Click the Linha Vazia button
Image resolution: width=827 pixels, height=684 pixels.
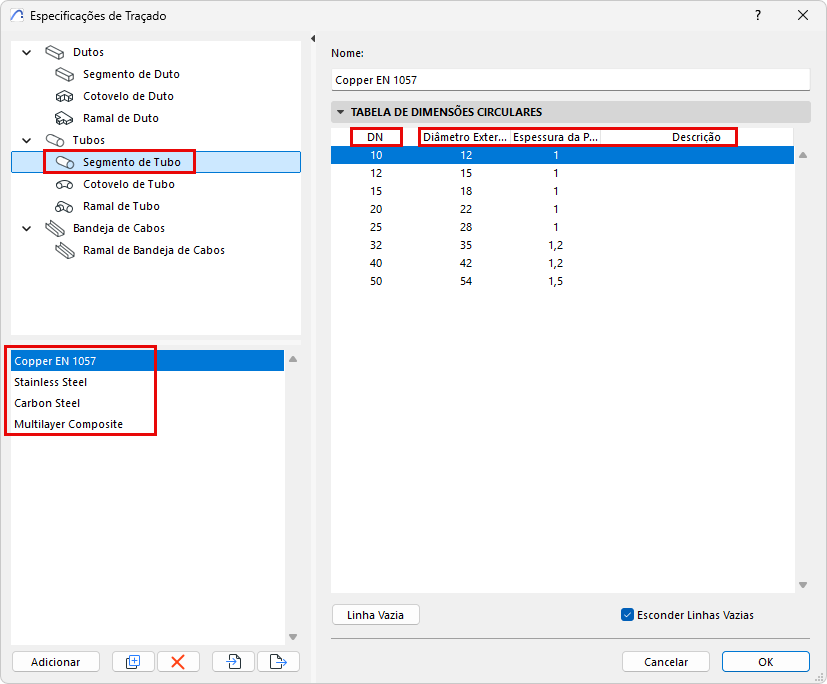(376, 615)
